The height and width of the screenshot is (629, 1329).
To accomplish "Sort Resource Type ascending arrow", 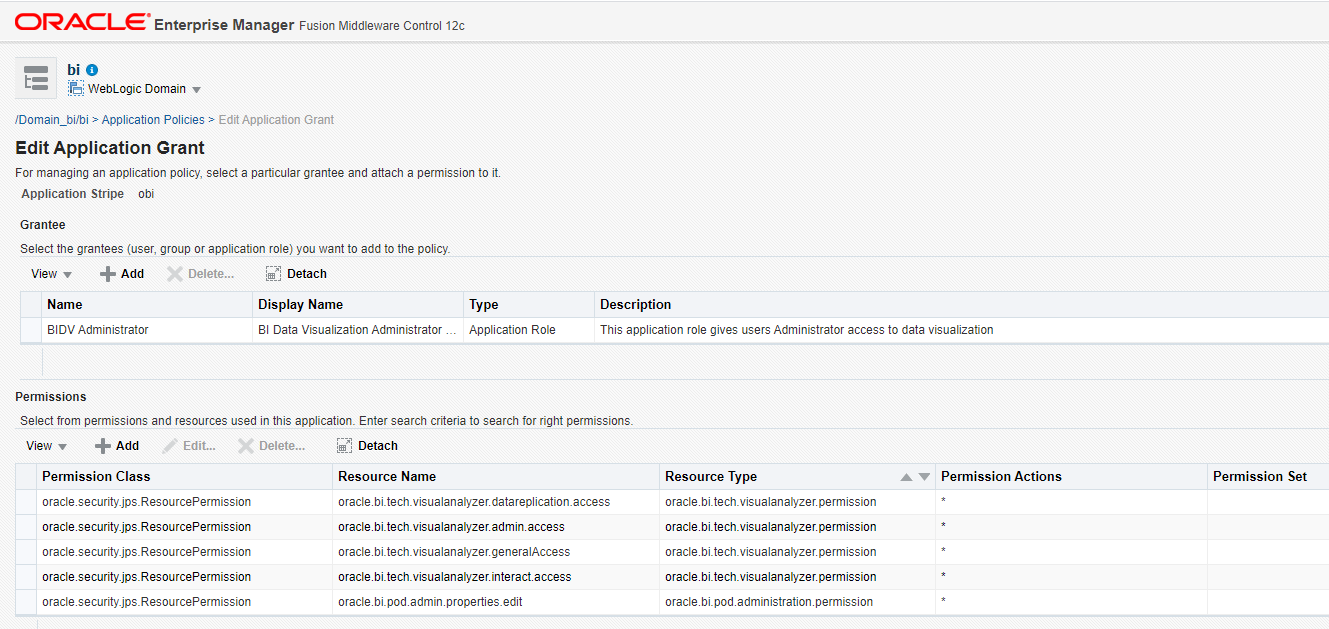I will pos(907,477).
